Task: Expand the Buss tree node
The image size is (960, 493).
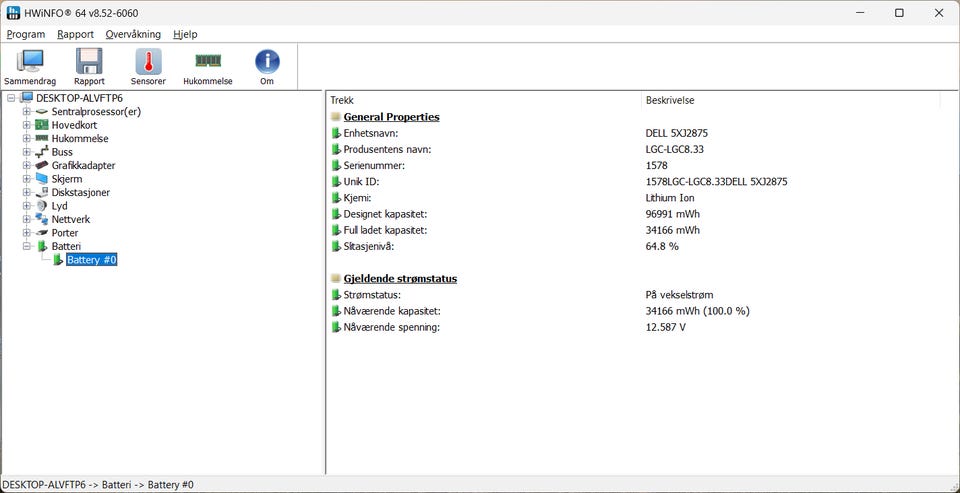Action: pos(26,152)
